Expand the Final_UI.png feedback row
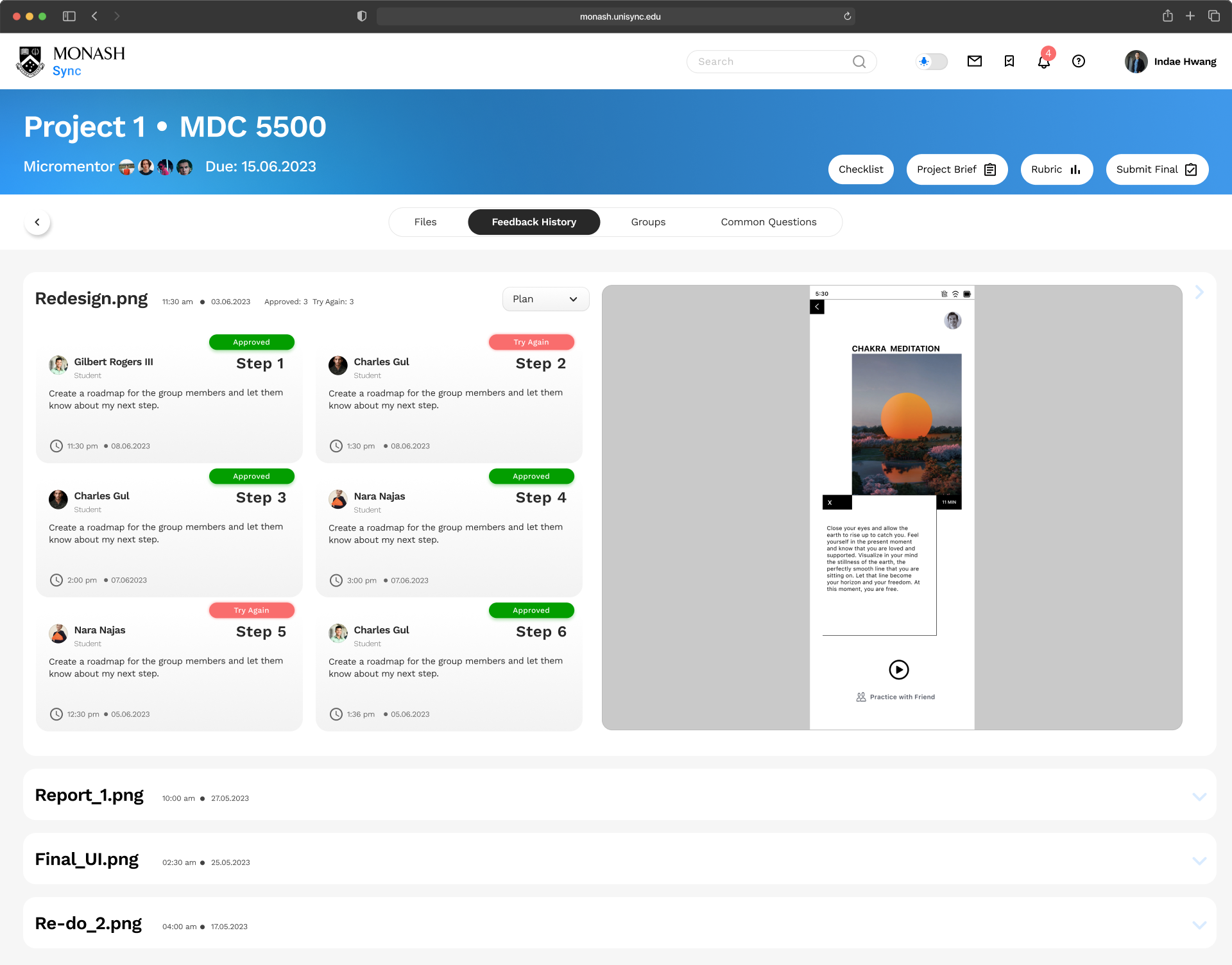This screenshot has height=965, width=1232. click(x=1199, y=860)
